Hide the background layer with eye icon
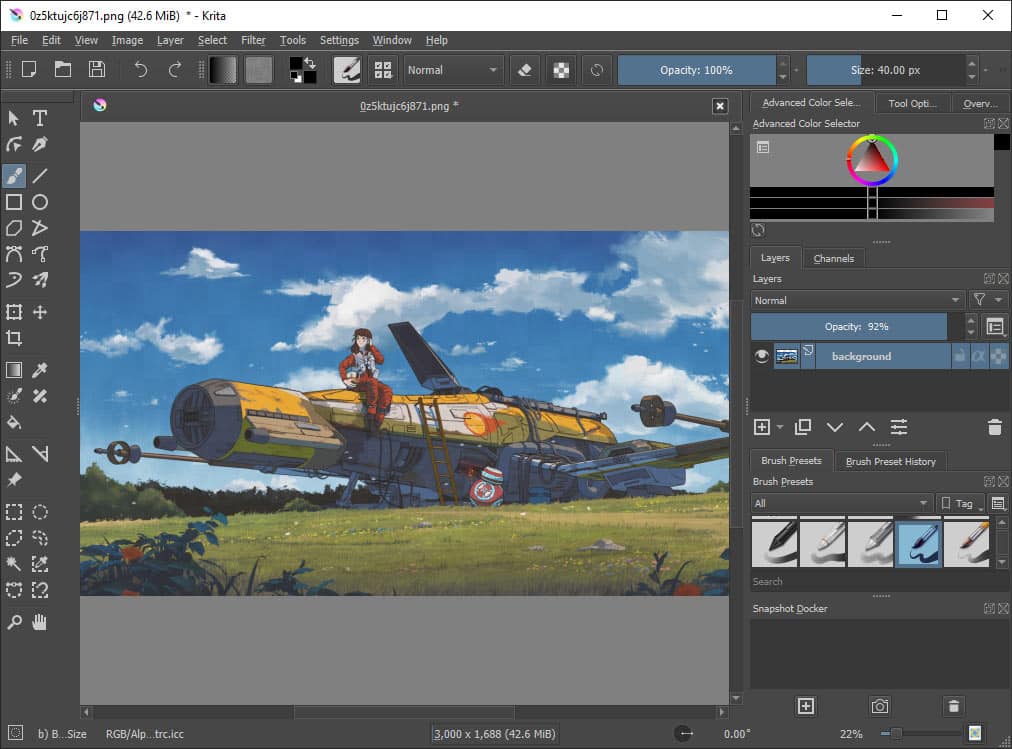The height and width of the screenshot is (749, 1012). tap(762, 356)
